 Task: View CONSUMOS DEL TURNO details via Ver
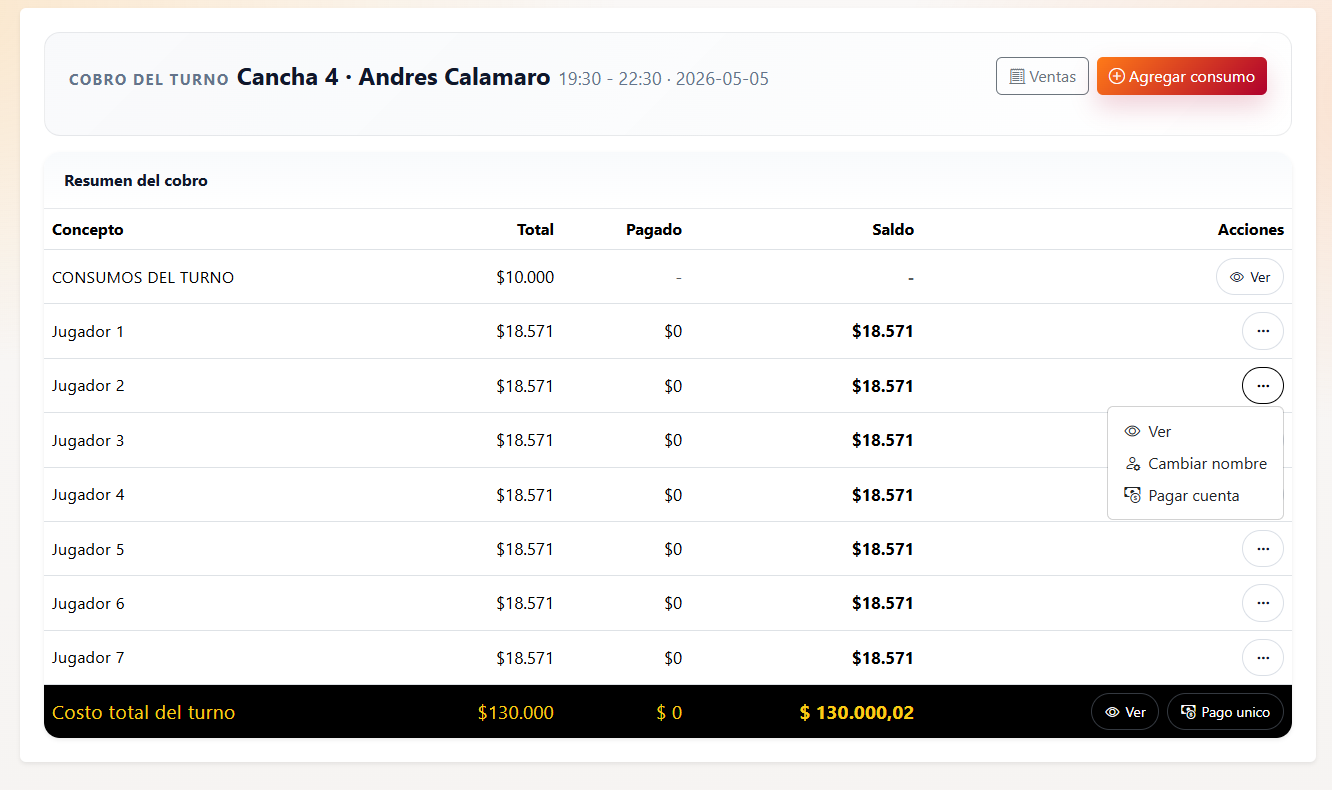tap(1250, 277)
